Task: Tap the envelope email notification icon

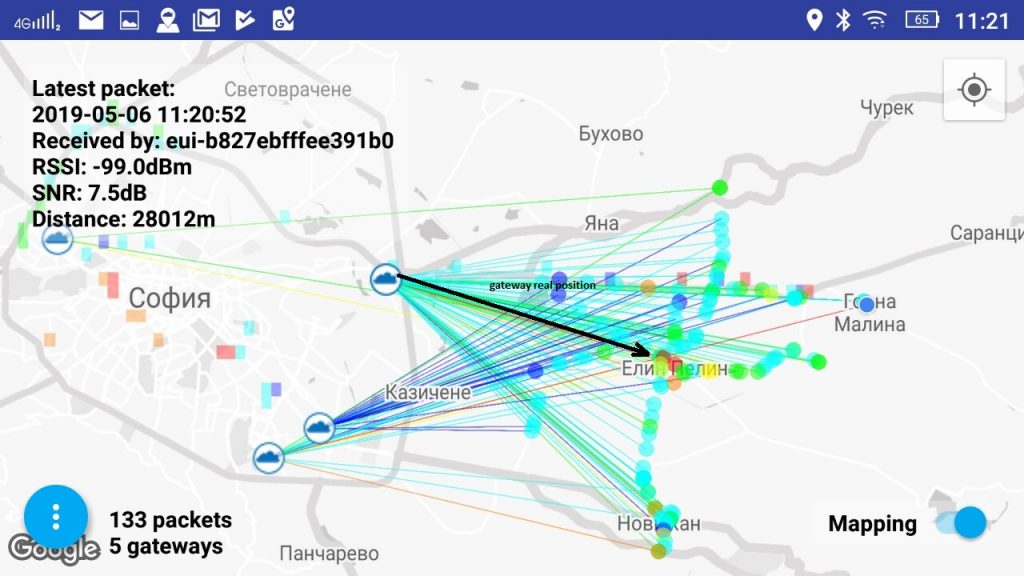Action: pos(89,17)
